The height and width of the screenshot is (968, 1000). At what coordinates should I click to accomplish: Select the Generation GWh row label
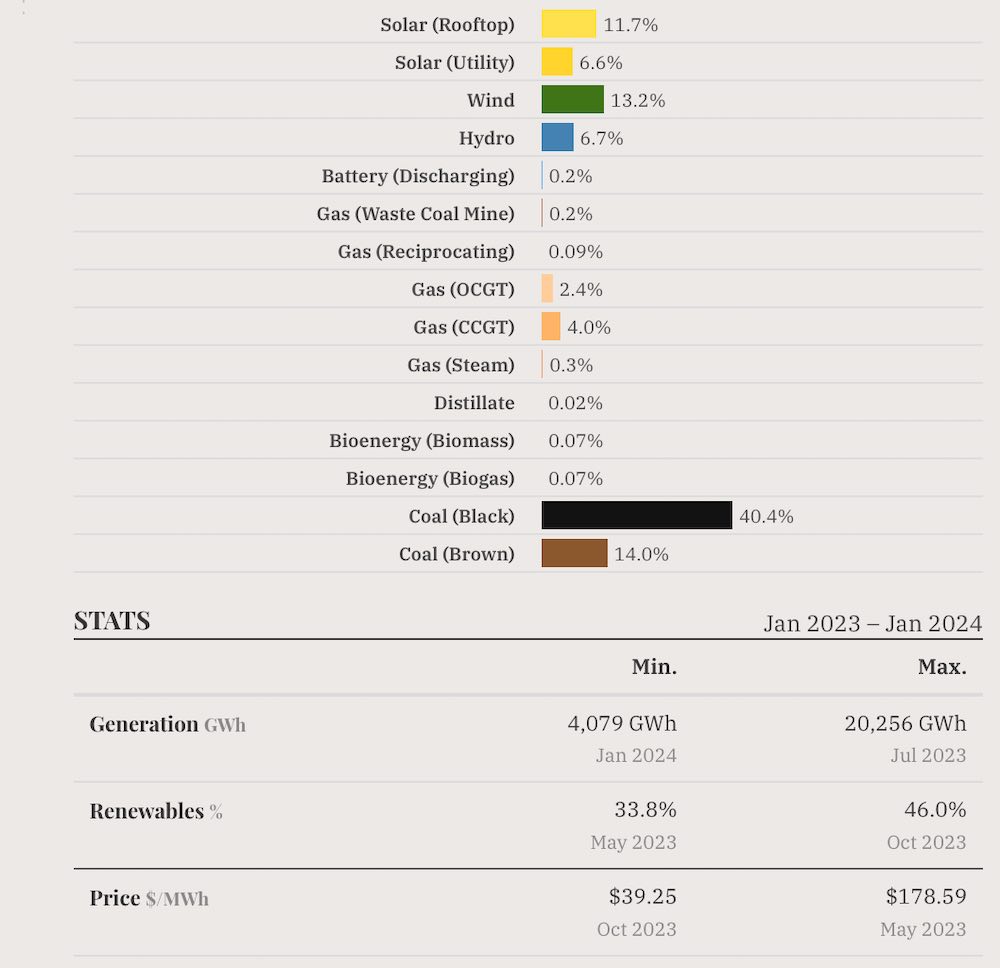click(x=167, y=725)
